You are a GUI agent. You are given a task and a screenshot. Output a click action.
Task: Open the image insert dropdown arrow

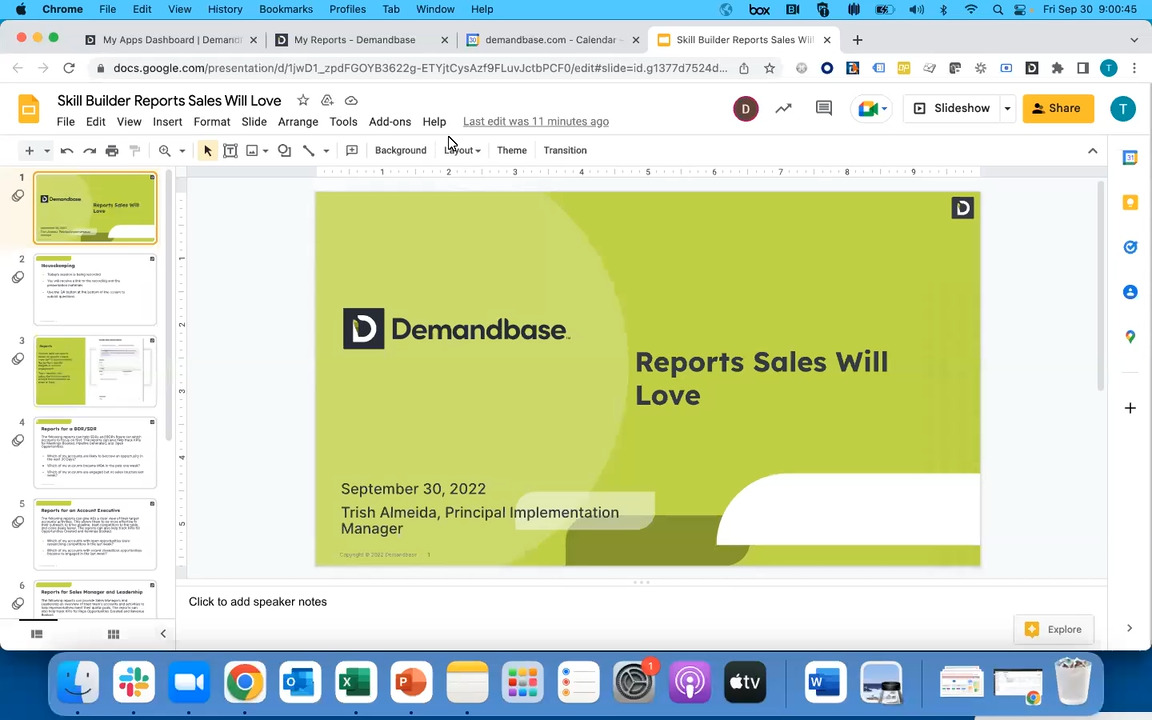click(265, 151)
